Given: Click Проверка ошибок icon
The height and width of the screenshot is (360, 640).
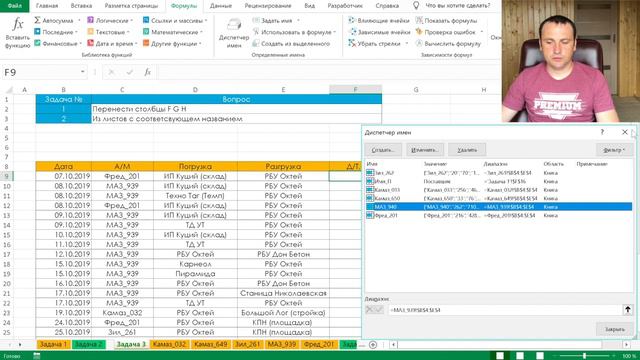Looking at the screenshot, I should [419, 31].
